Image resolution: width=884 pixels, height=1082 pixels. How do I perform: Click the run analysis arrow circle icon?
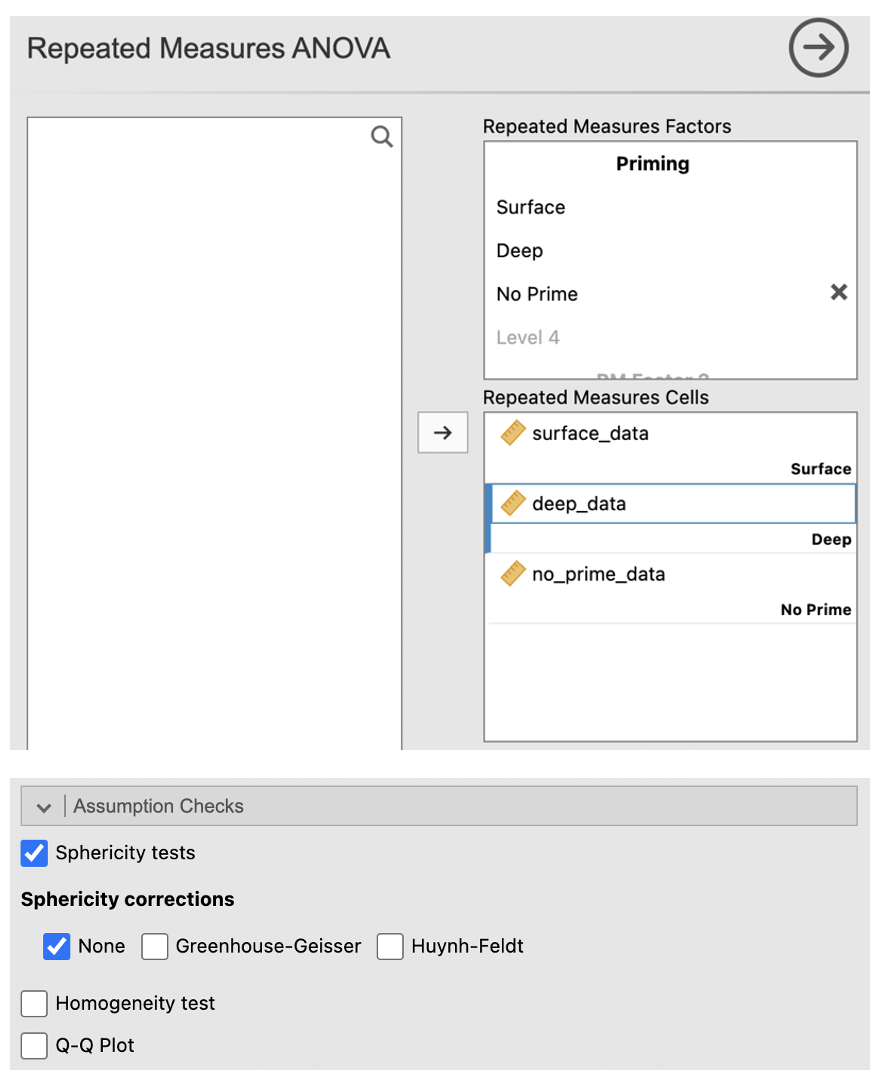point(818,49)
